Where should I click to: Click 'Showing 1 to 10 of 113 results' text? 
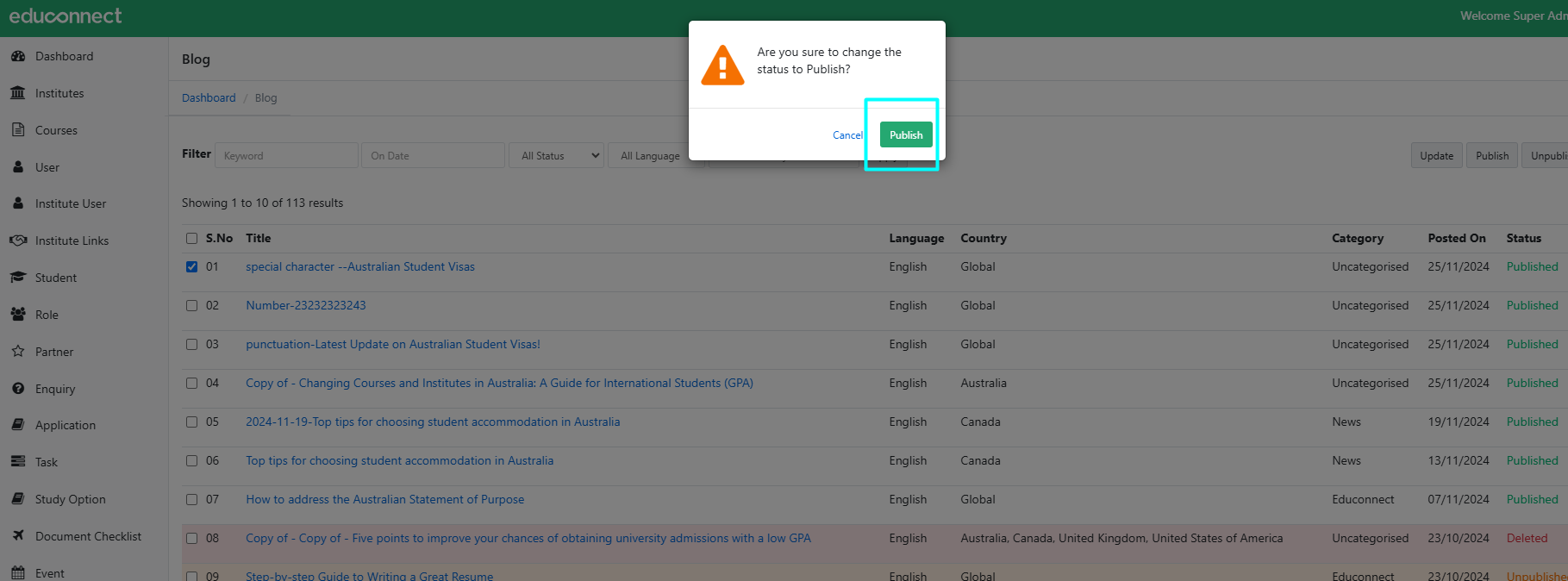tap(262, 203)
